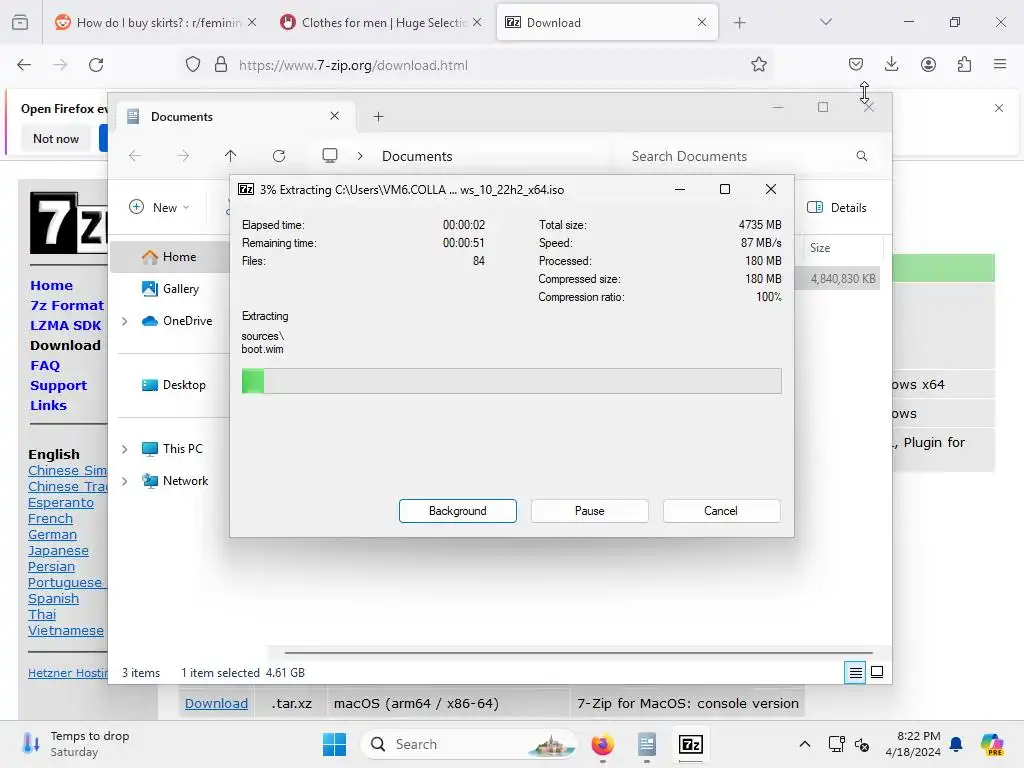Expand the Network tree node
1024x768 pixels.
(x=125, y=481)
